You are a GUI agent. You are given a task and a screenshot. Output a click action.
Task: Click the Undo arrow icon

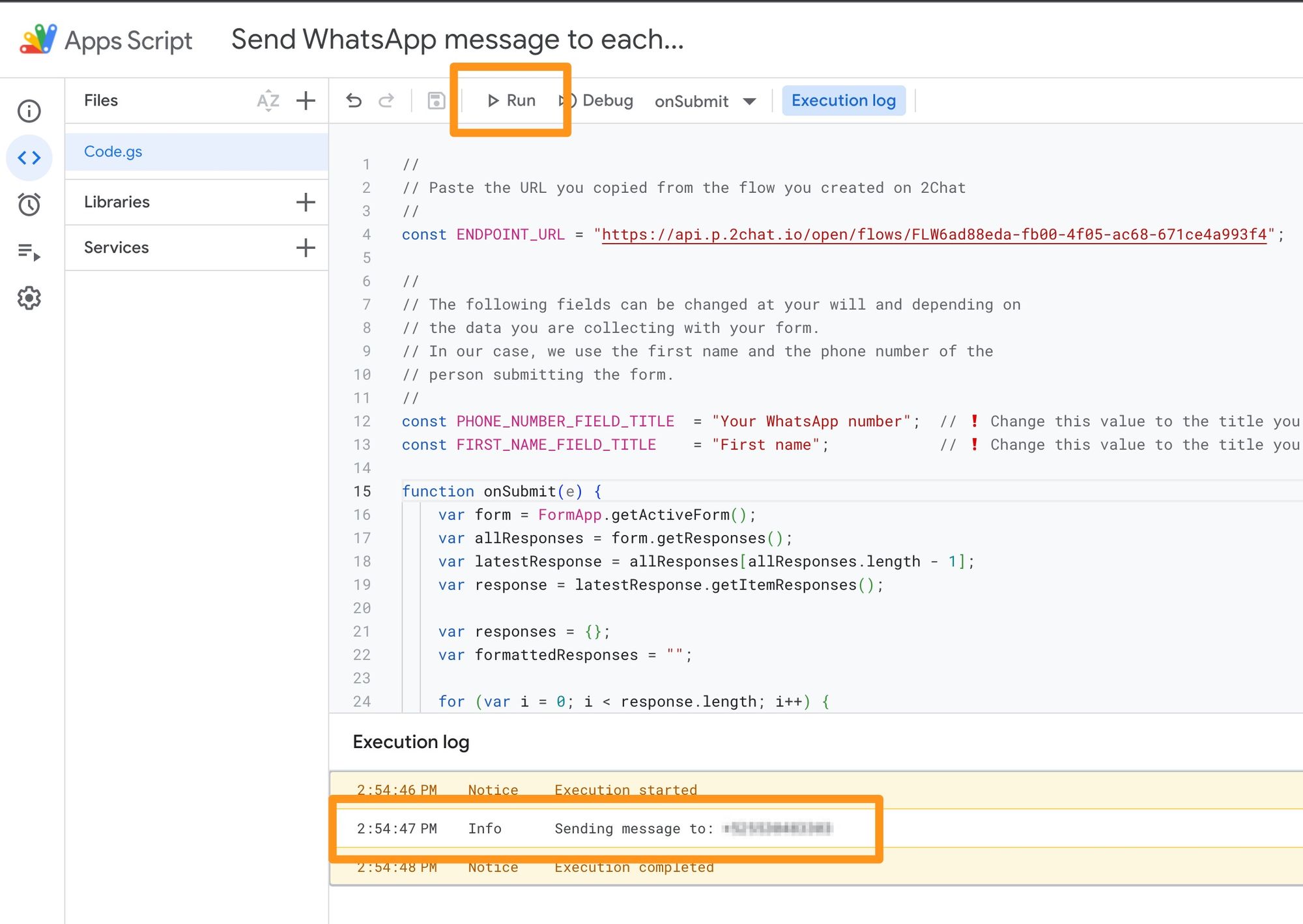pyautogui.click(x=354, y=100)
